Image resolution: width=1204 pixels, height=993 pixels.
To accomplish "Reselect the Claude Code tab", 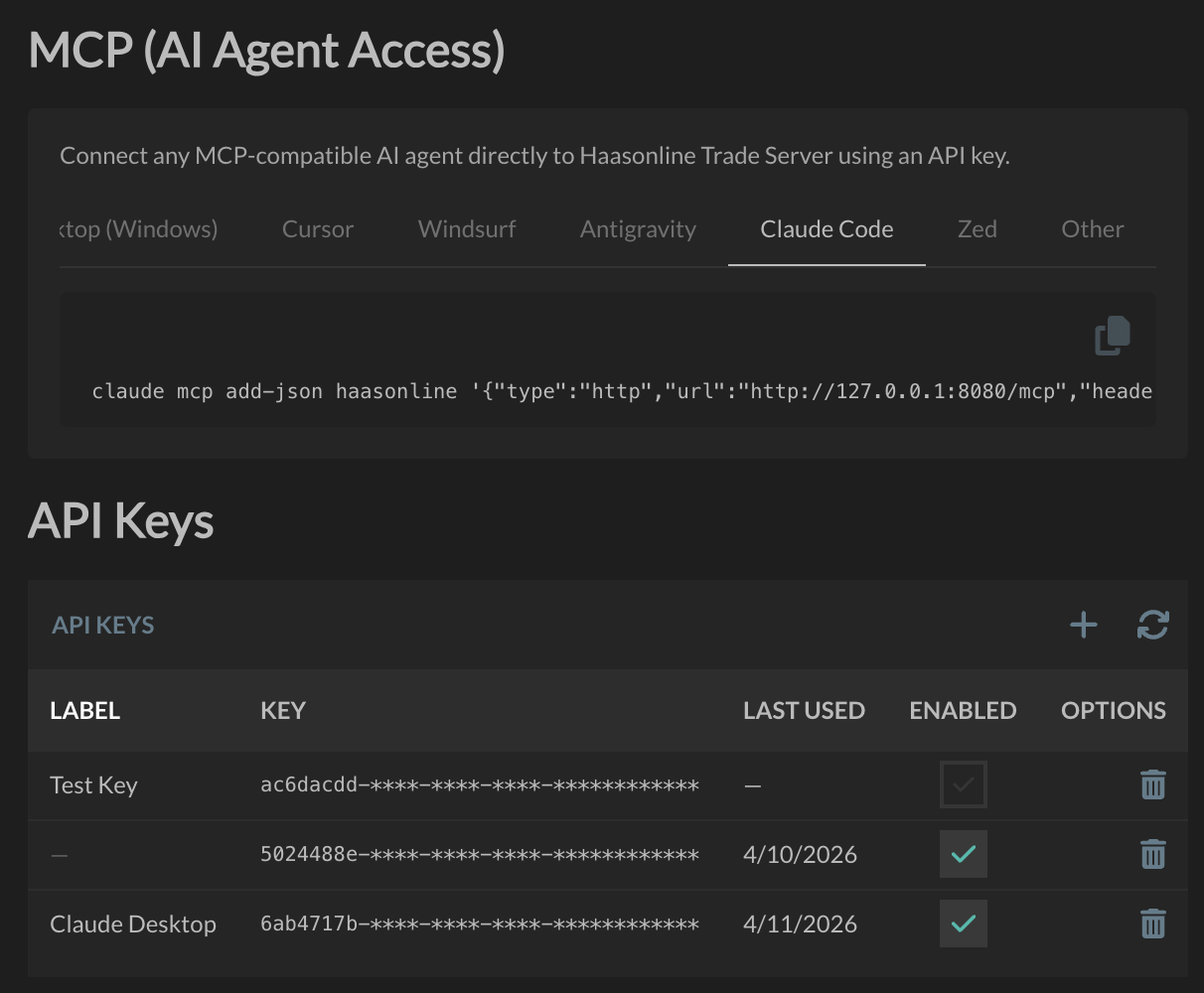I will tap(827, 228).
